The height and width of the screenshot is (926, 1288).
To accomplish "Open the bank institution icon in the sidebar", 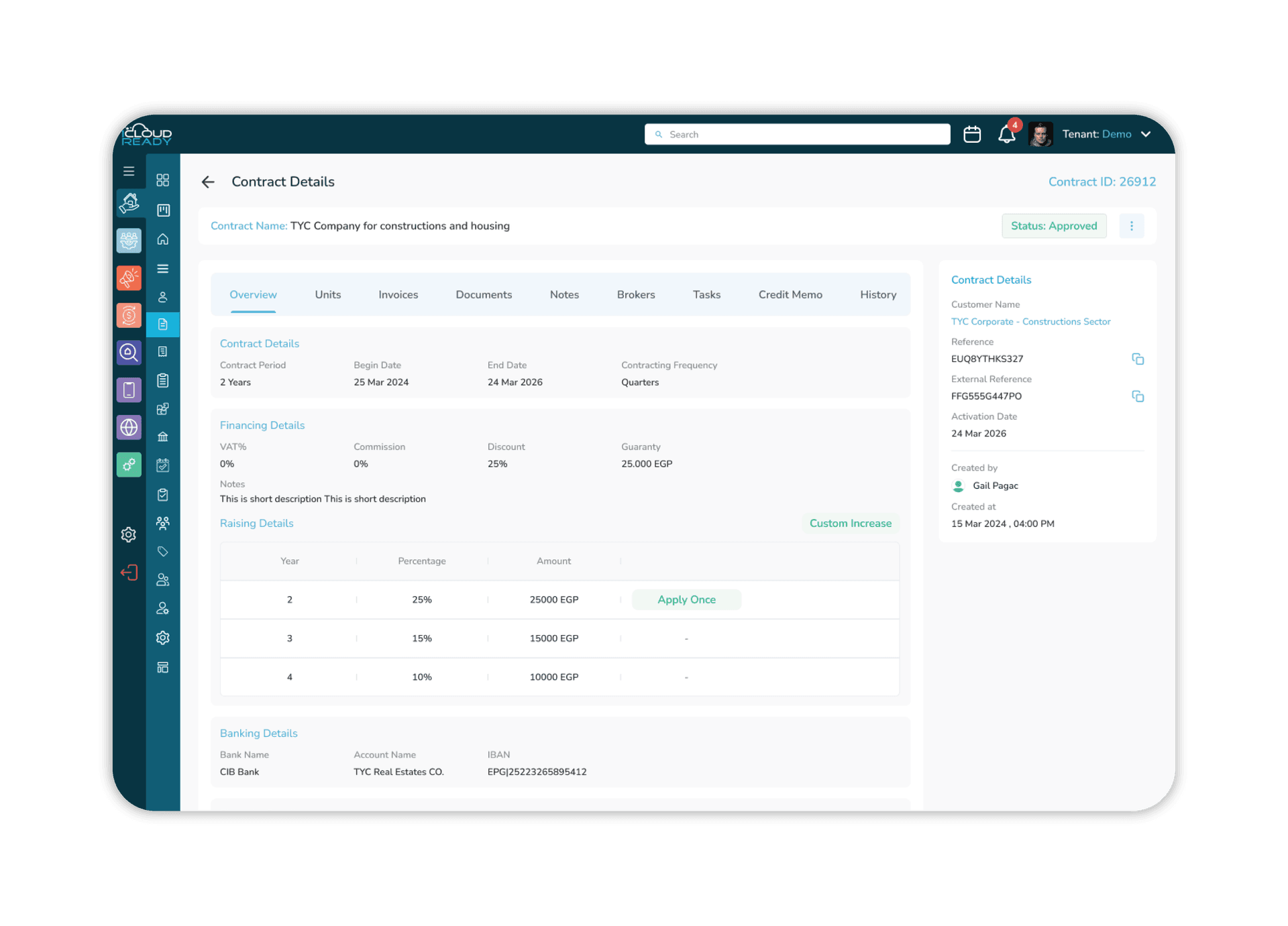I will tap(162, 437).
